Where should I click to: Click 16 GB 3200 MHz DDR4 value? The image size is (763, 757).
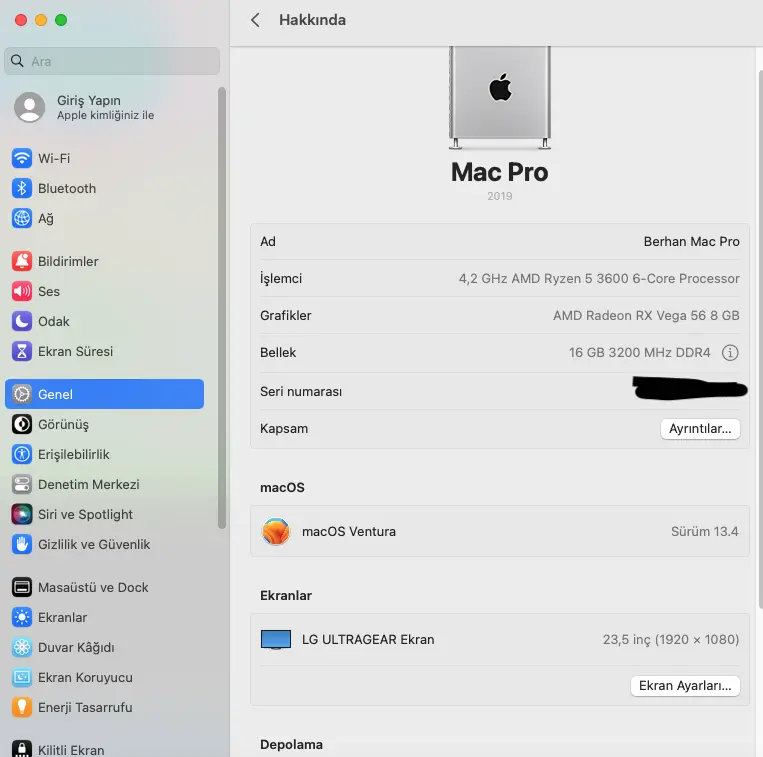pos(639,352)
